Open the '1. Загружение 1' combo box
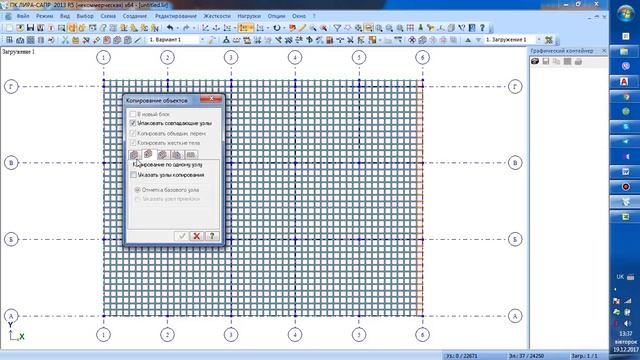The width and height of the screenshot is (640, 360). coord(513,40)
